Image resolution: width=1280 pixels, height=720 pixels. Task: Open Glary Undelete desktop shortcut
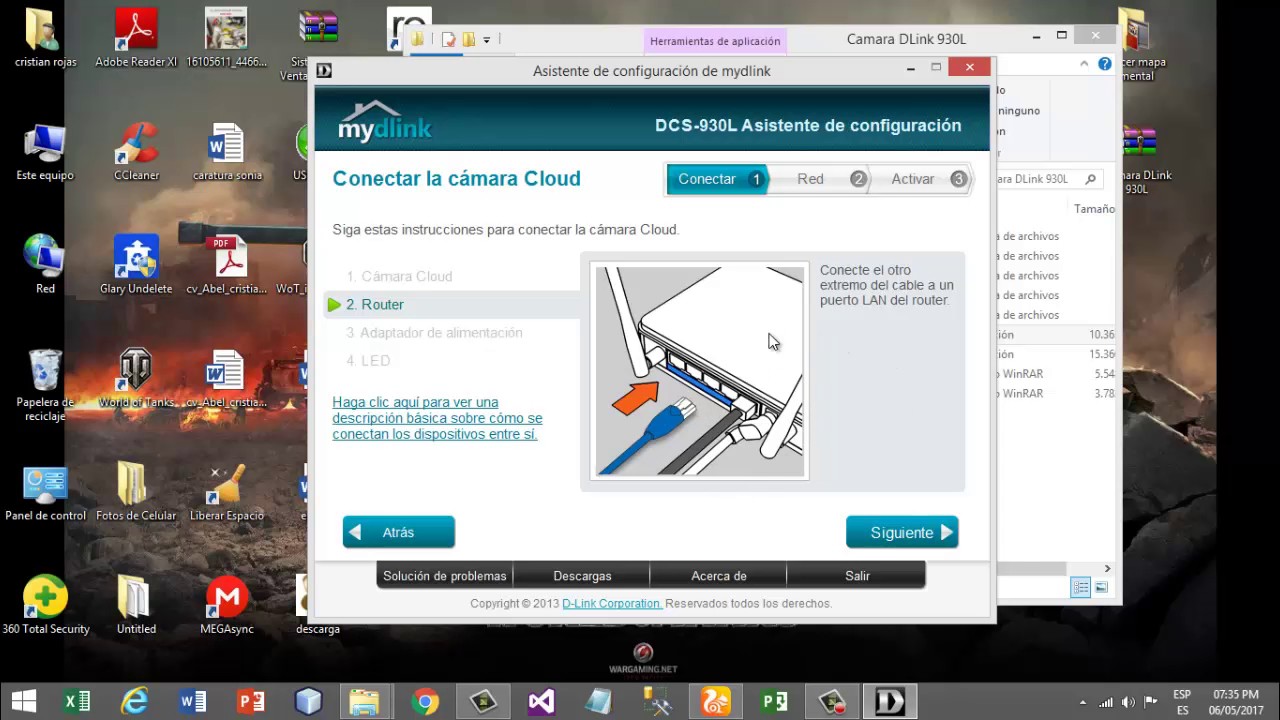point(136,265)
